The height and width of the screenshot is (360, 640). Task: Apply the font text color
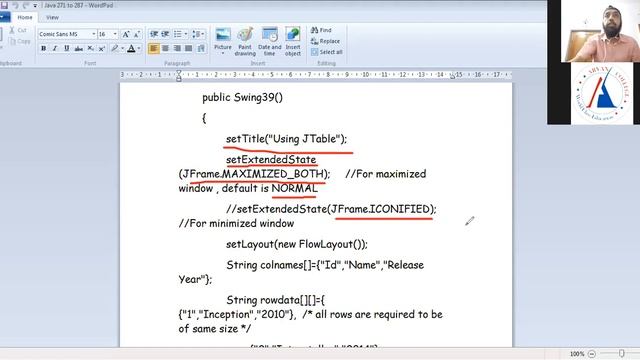131,49
